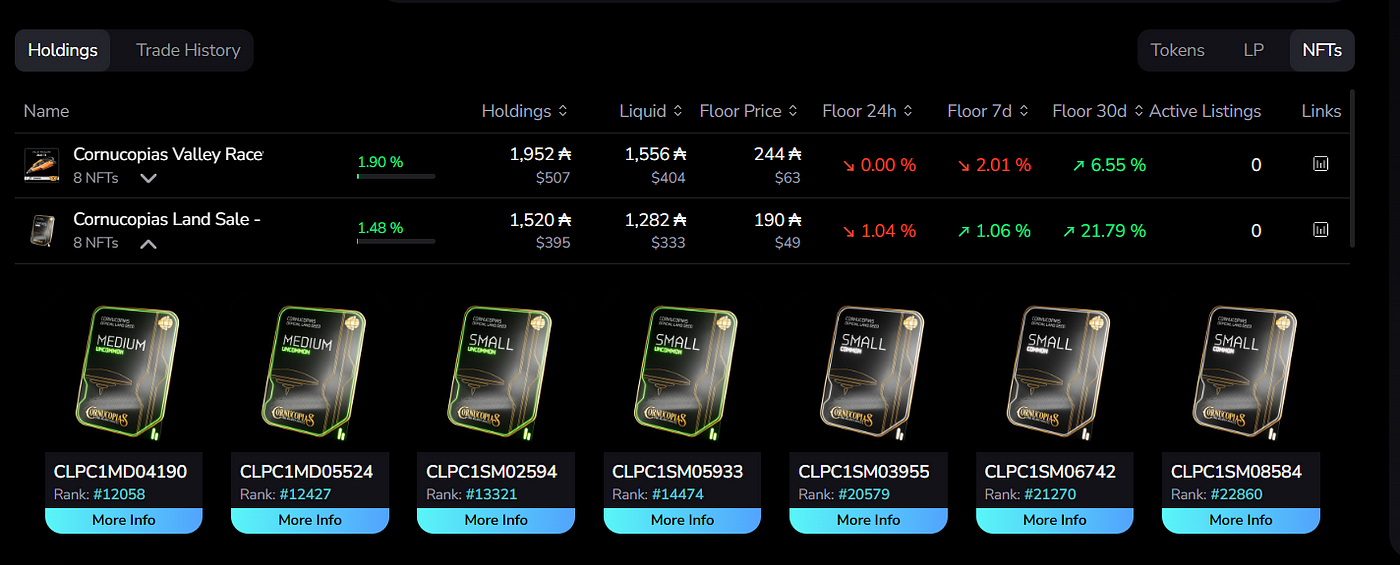Viewport: 1400px width, 565px height.
Task: Click the 1.48 % portfolio share bar
Action: click(396, 241)
